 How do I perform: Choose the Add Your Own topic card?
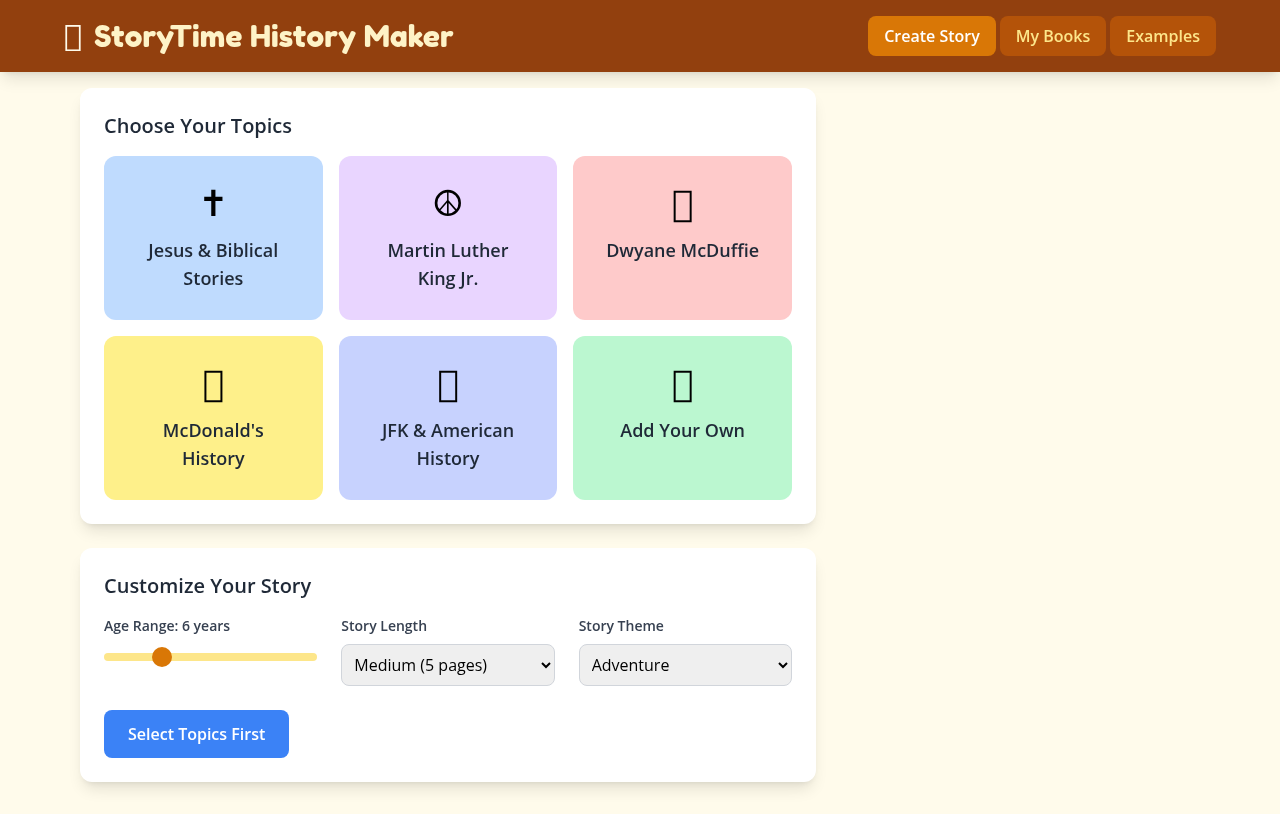click(682, 418)
